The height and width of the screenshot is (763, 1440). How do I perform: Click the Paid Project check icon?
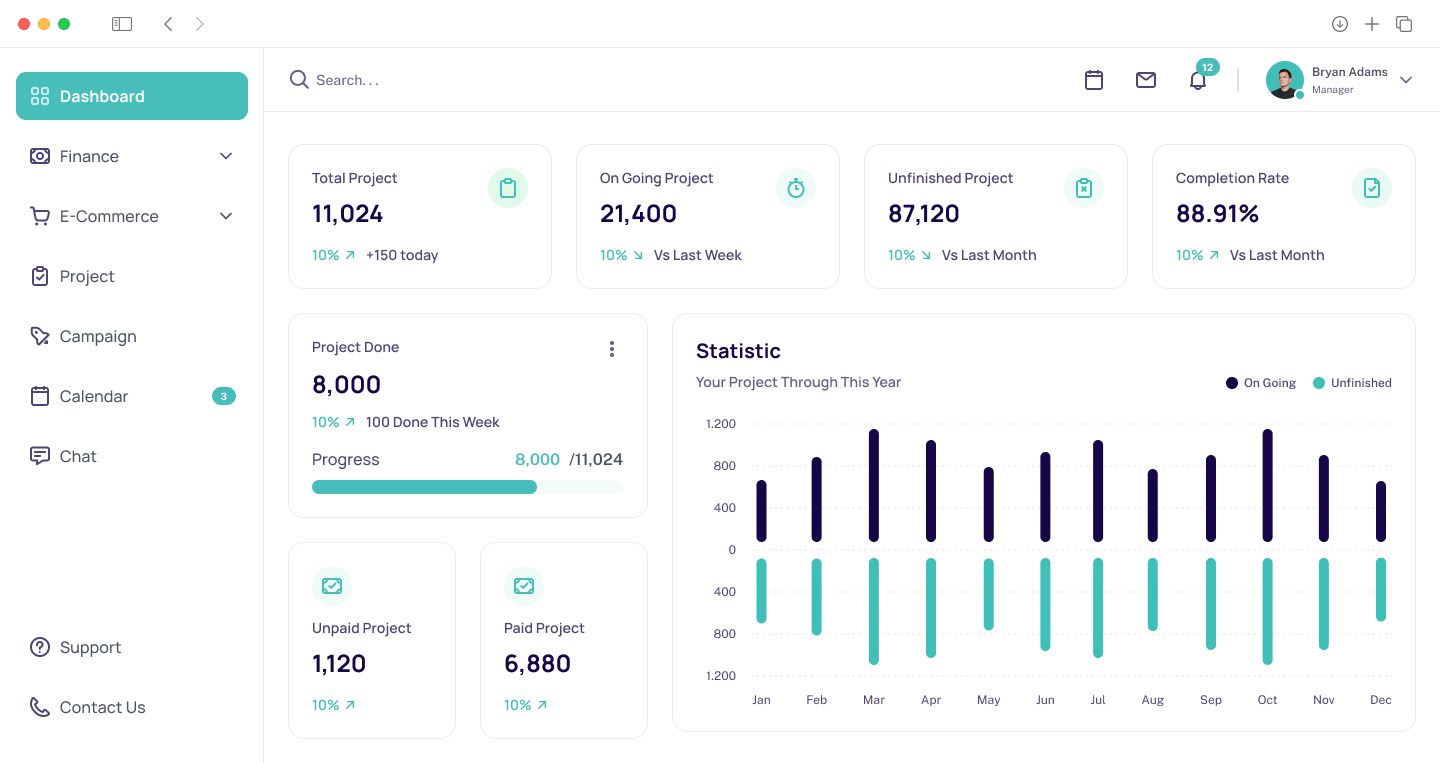point(524,586)
